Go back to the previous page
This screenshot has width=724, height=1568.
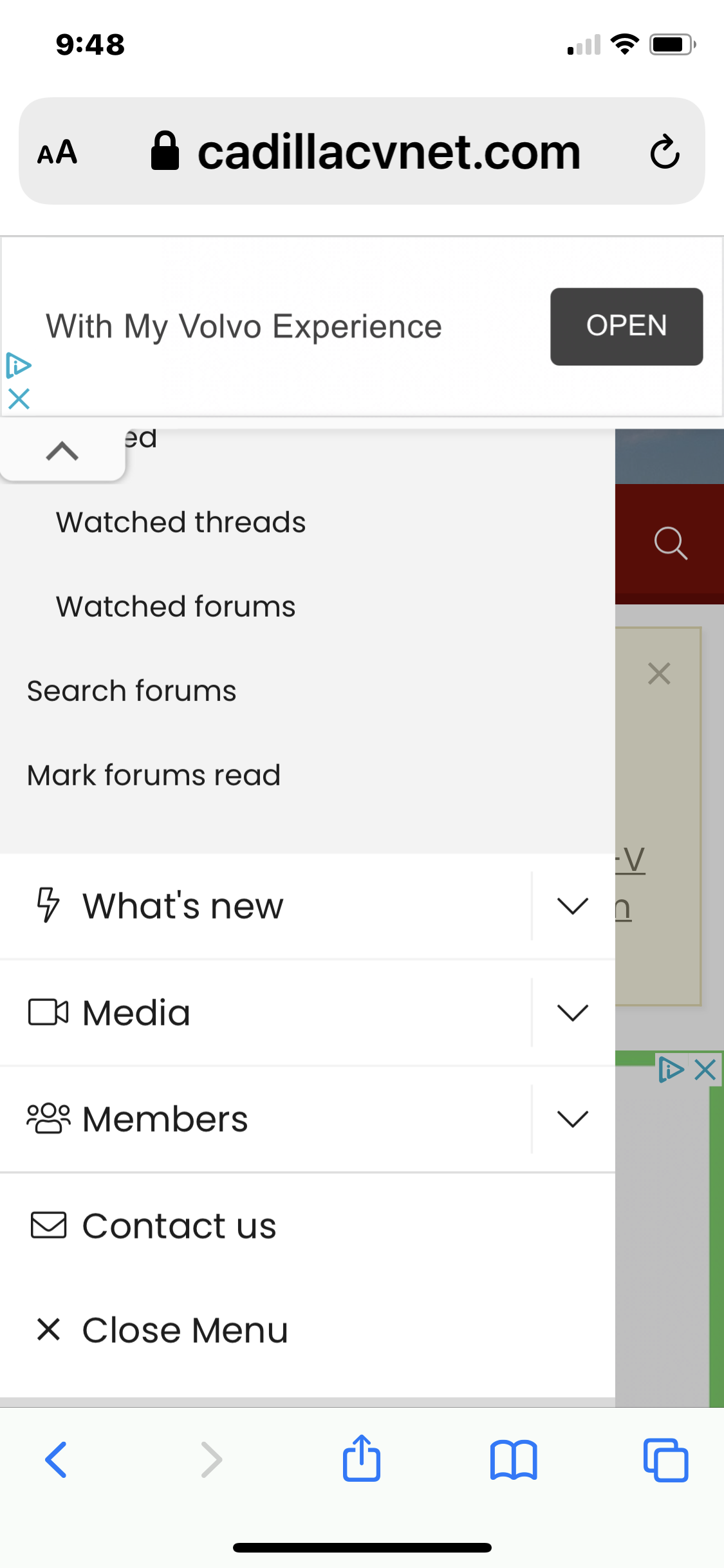57,1460
